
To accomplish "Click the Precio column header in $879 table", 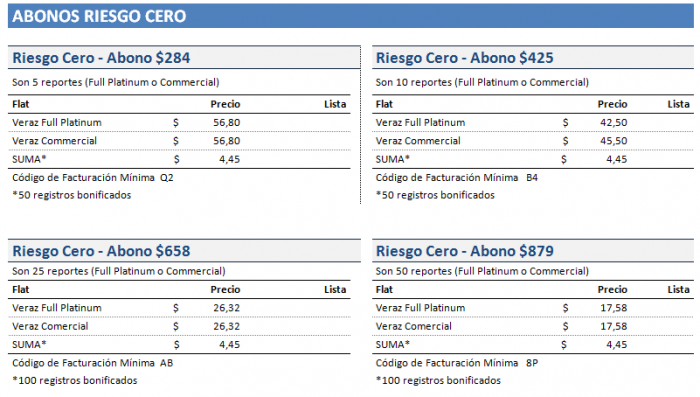I will tap(612, 289).
